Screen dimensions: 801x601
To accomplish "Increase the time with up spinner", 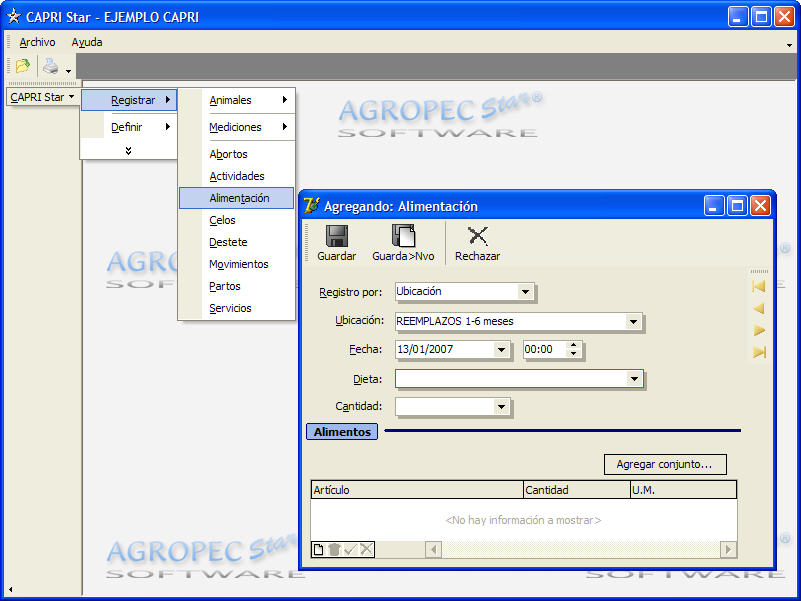I will (574, 345).
